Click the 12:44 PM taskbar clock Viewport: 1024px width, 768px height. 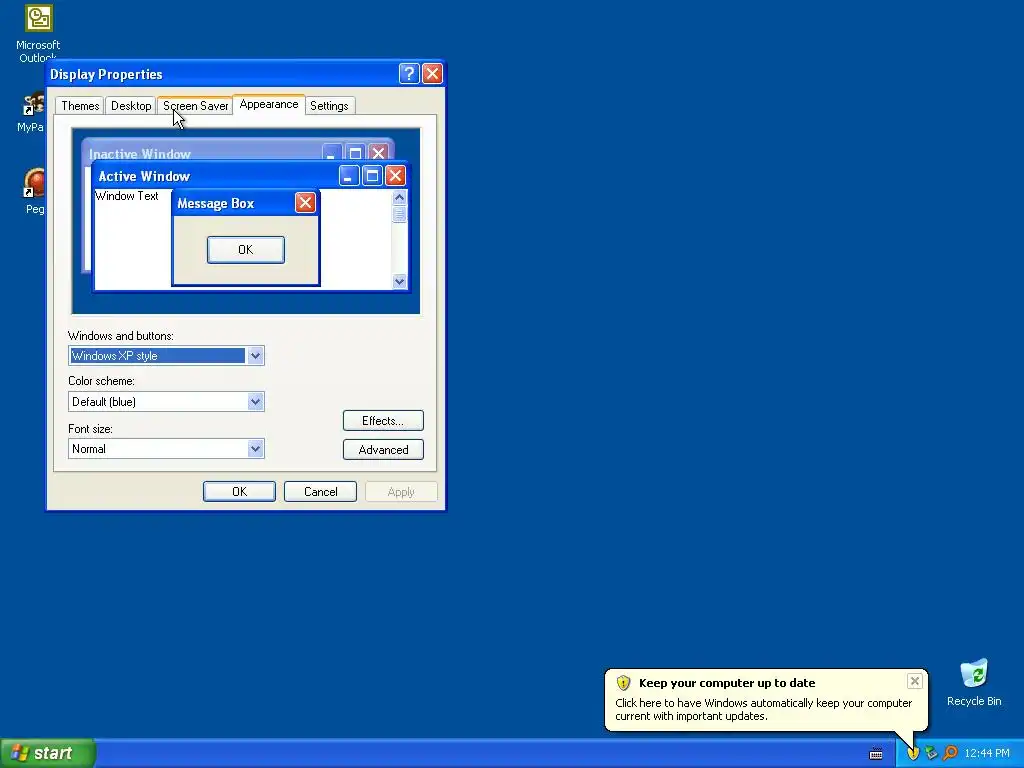(987, 753)
